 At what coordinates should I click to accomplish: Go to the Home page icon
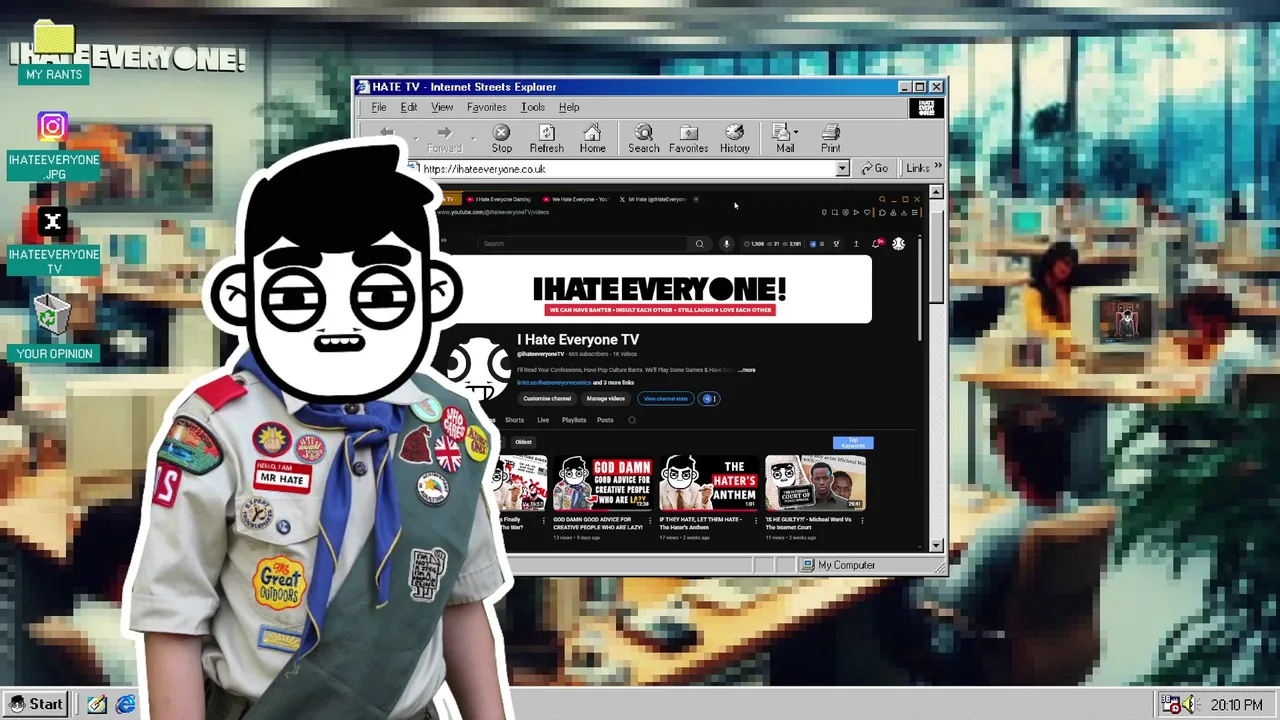pos(592,138)
